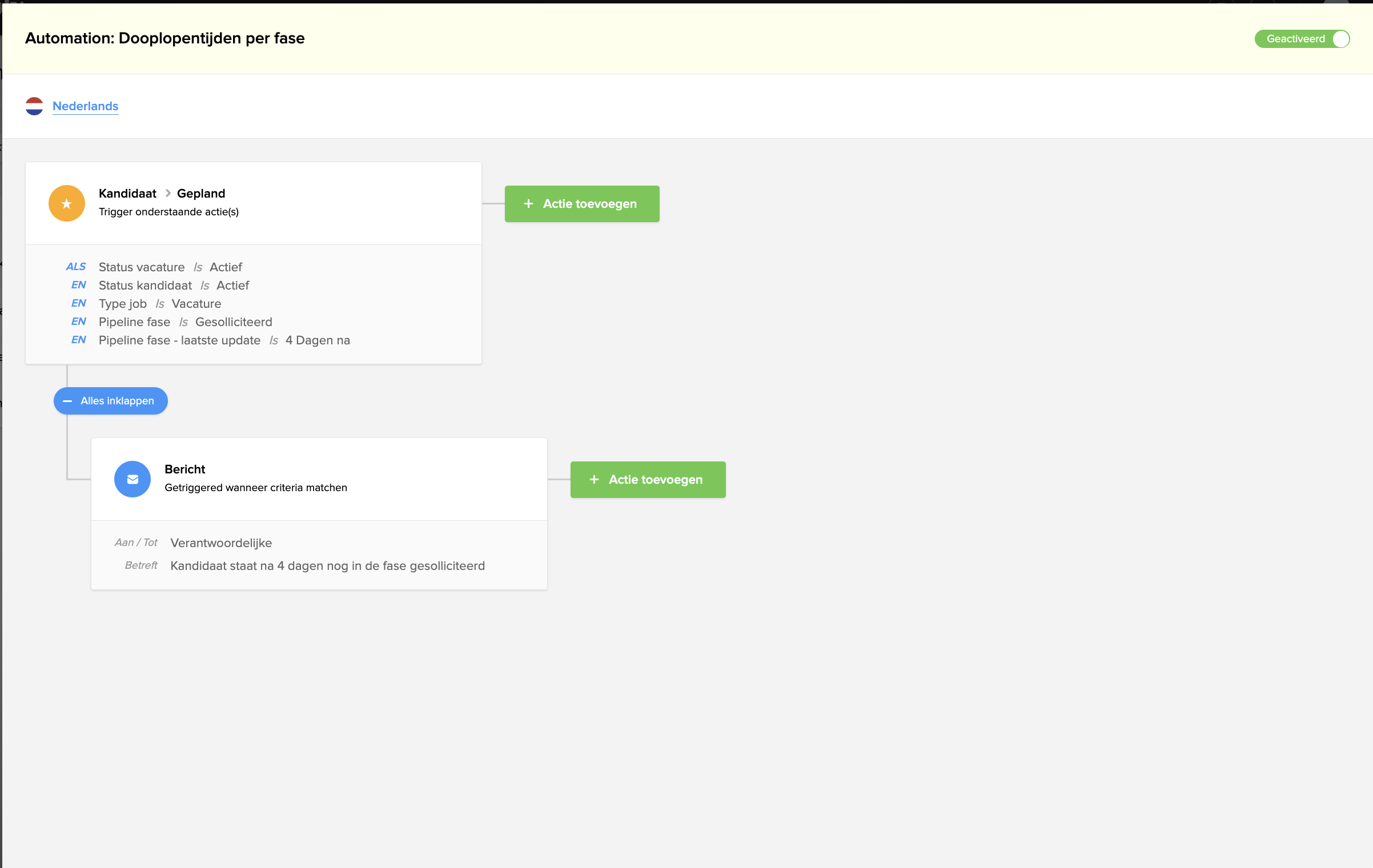Click 'Getriggered wanneer criteria matchen' text
Image resolution: width=1373 pixels, height=868 pixels.
tap(256, 488)
